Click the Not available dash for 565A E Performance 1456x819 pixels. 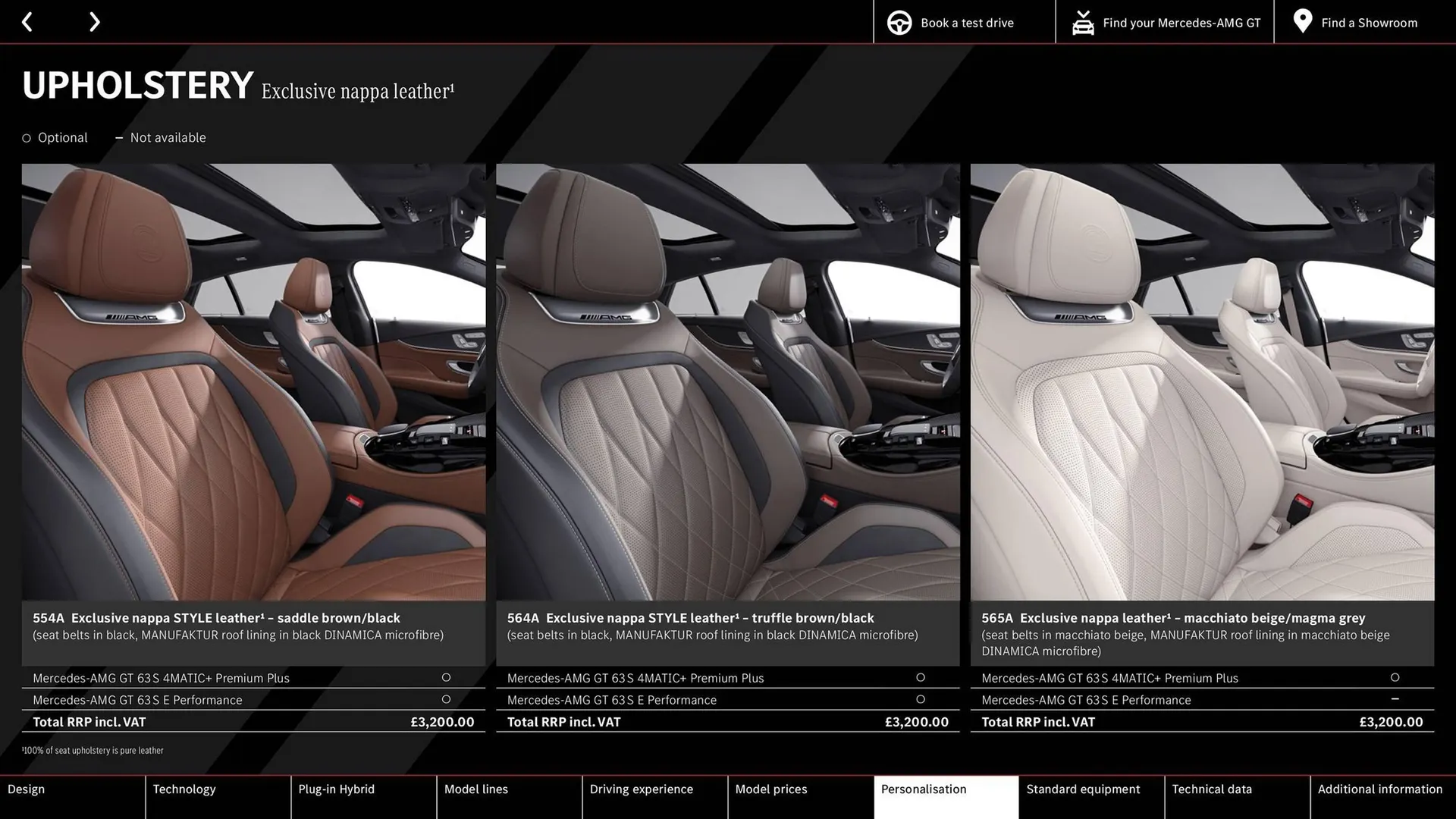coord(1396,699)
